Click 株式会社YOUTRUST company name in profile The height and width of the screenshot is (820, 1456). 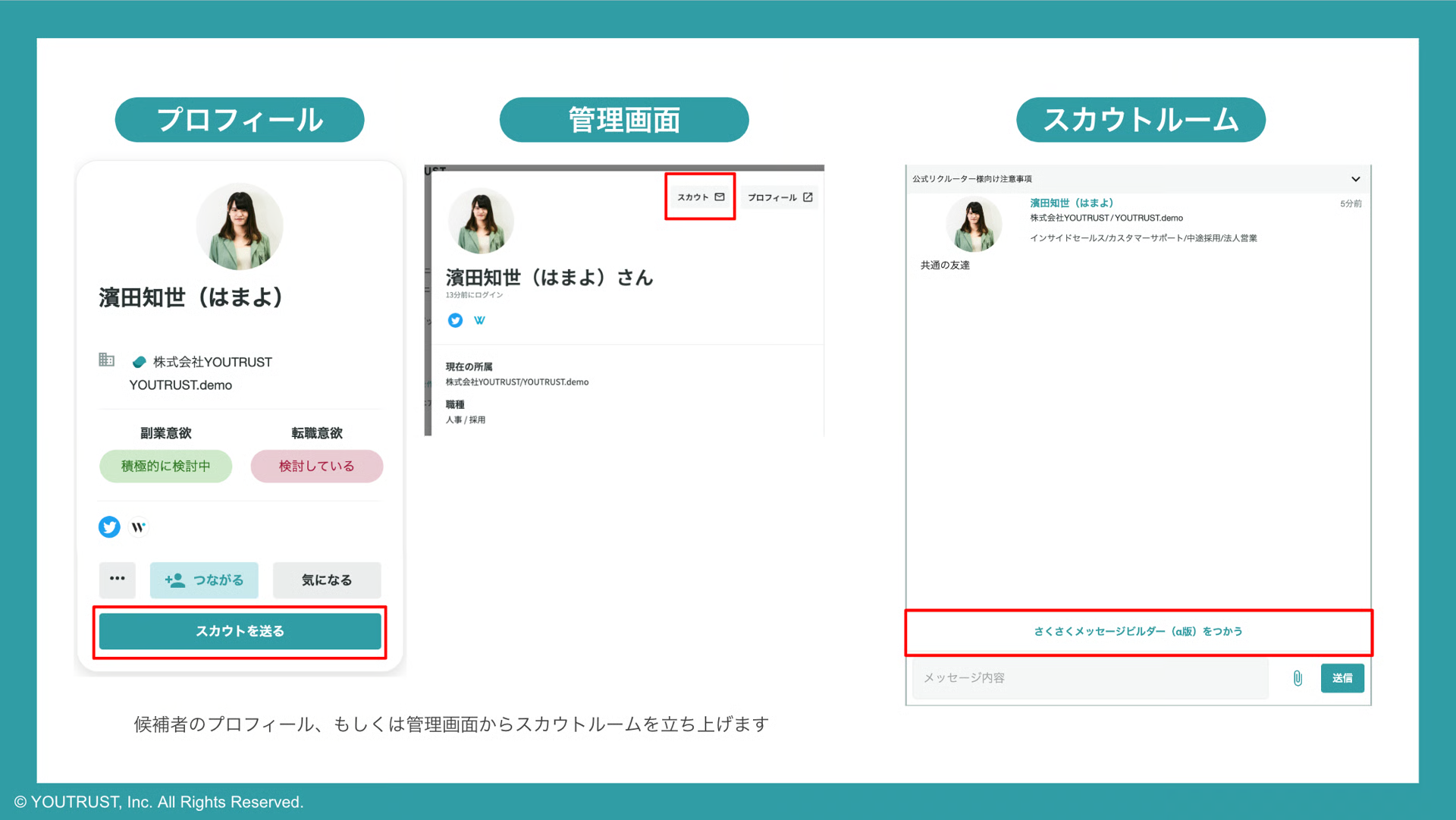[212, 362]
